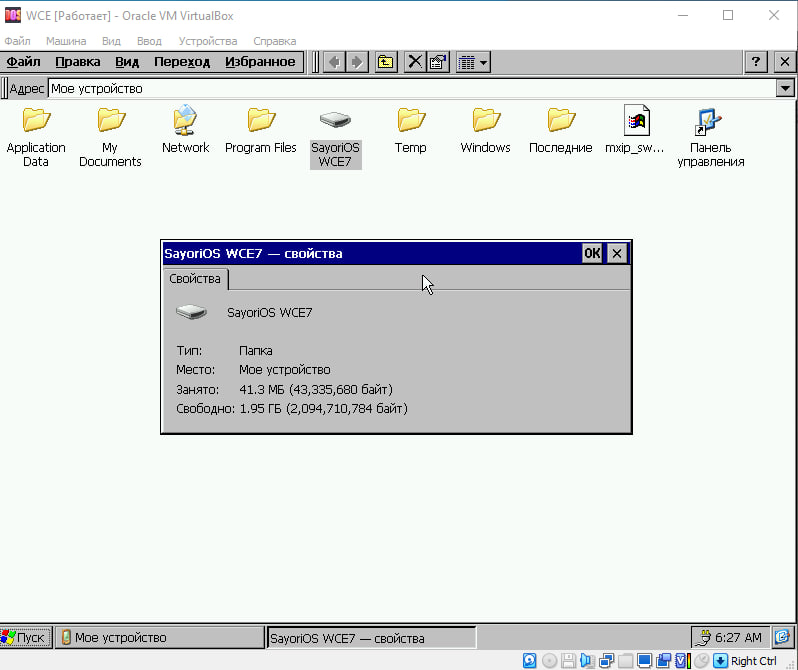Click VirtualBox audio status icon

click(587, 660)
